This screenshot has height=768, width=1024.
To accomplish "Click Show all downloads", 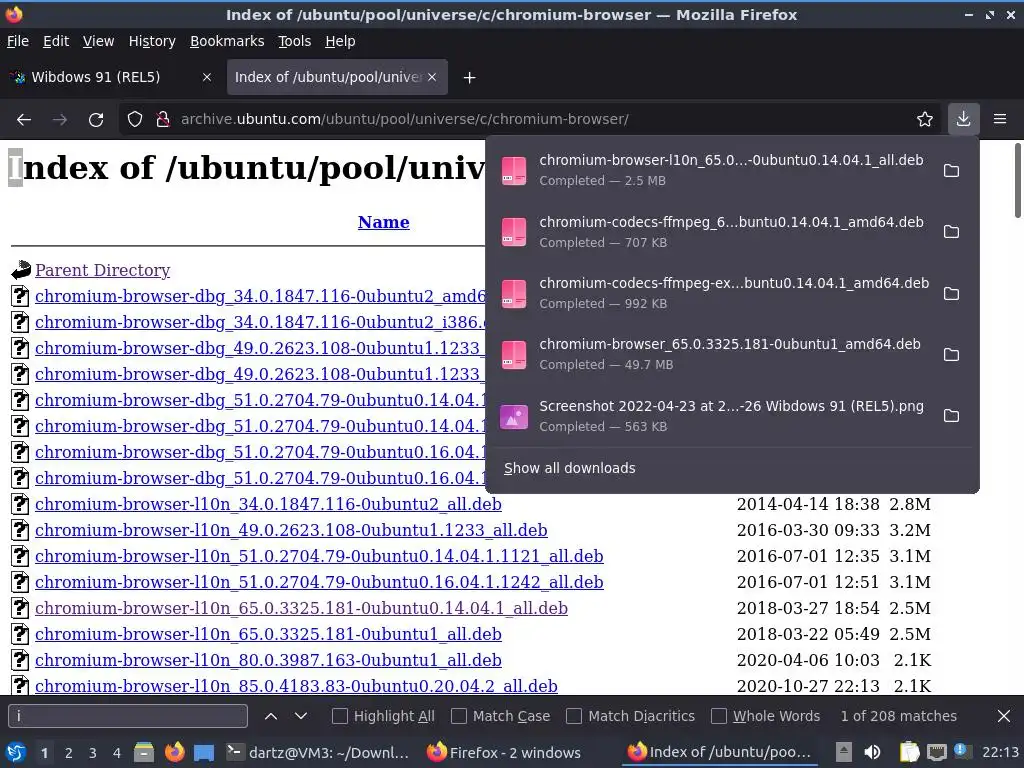I will tap(569, 468).
